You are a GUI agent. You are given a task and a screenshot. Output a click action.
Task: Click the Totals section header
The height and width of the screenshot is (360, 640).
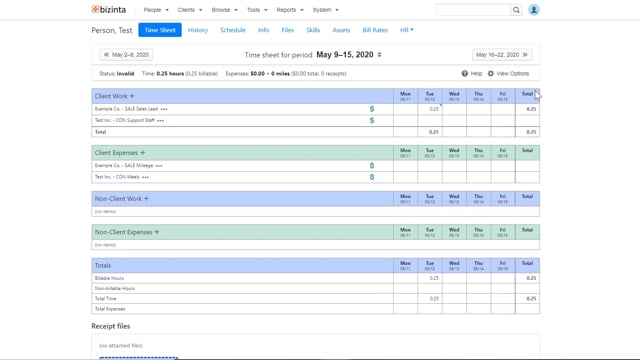[103, 265]
